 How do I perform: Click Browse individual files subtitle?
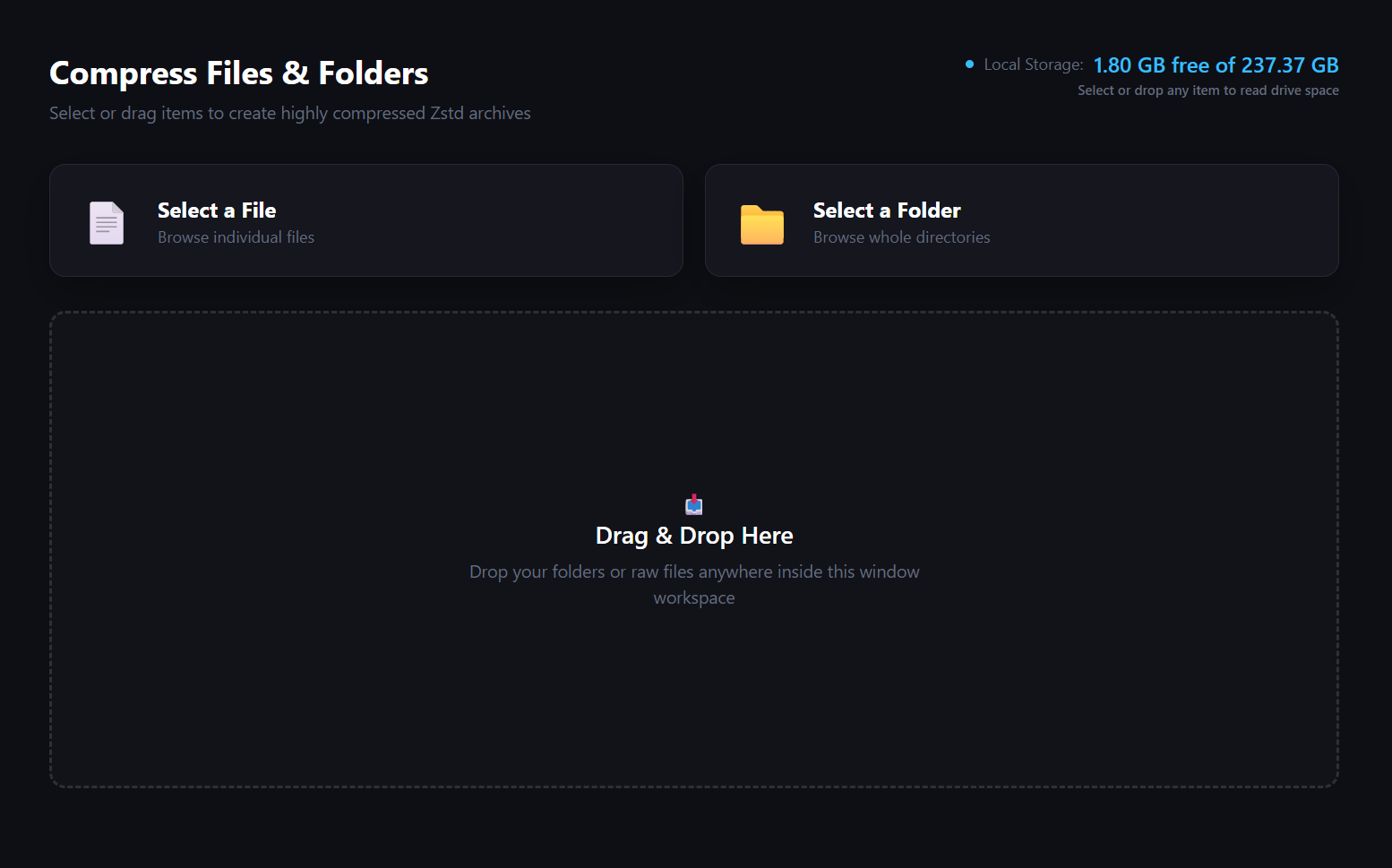click(236, 237)
